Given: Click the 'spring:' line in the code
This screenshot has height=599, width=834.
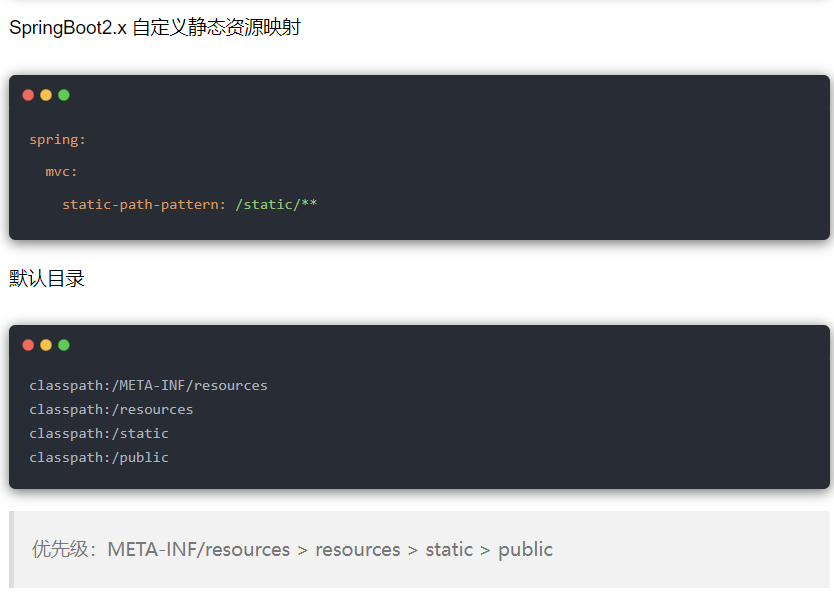Looking at the screenshot, I should click(57, 140).
